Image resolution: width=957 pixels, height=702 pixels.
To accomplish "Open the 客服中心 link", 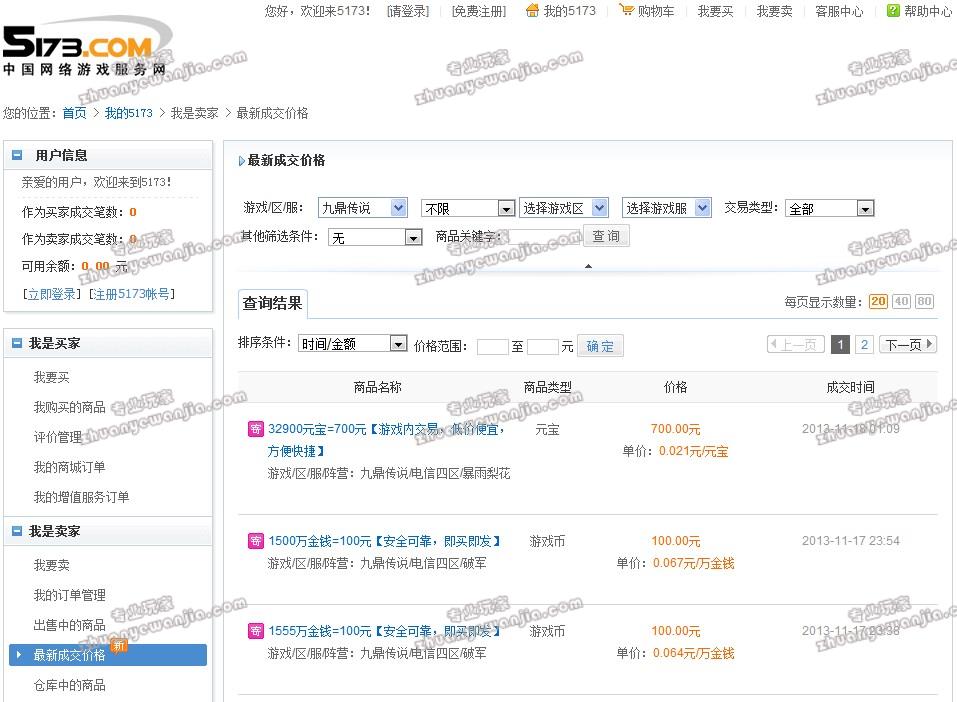I will [x=839, y=11].
